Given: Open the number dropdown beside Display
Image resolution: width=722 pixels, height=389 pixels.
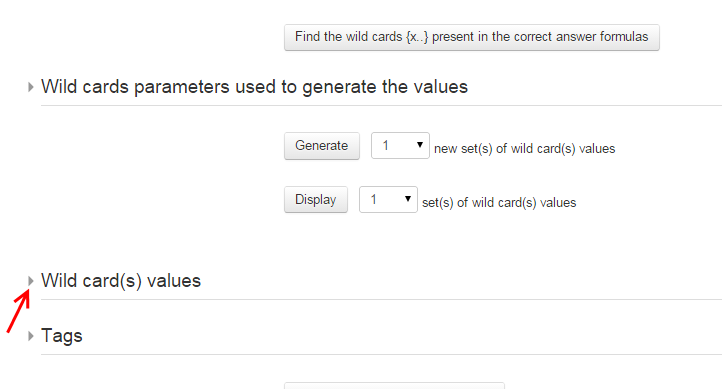Looking at the screenshot, I should point(388,199).
